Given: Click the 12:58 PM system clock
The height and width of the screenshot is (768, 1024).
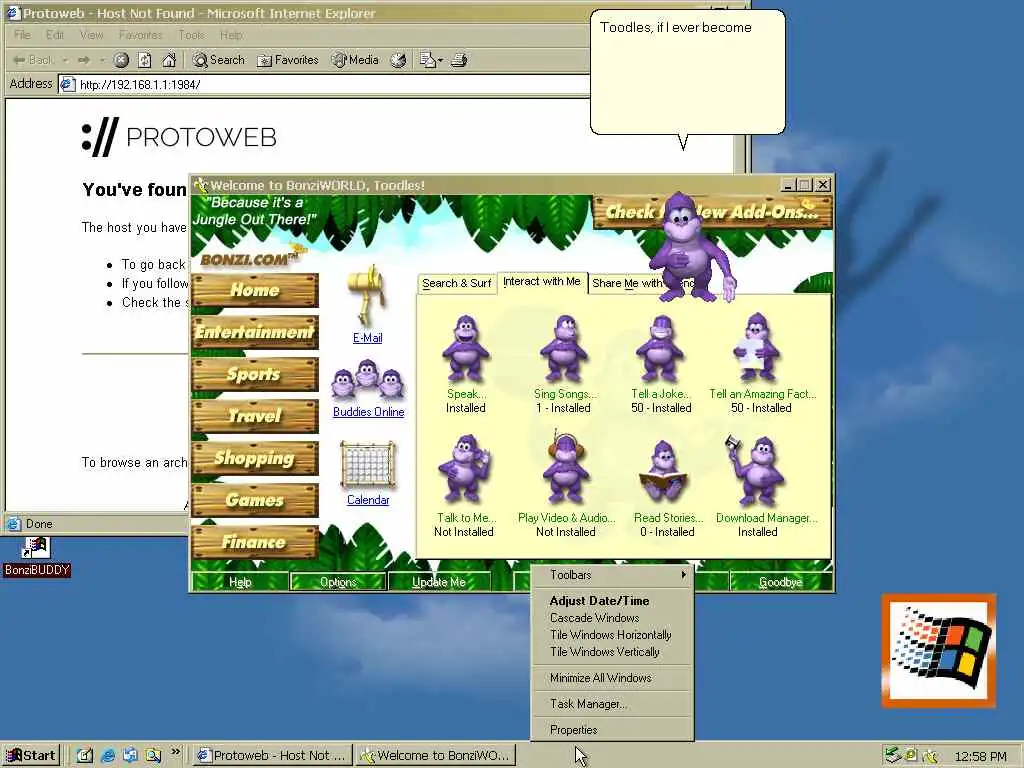Looking at the screenshot, I should [x=980, y=756].
